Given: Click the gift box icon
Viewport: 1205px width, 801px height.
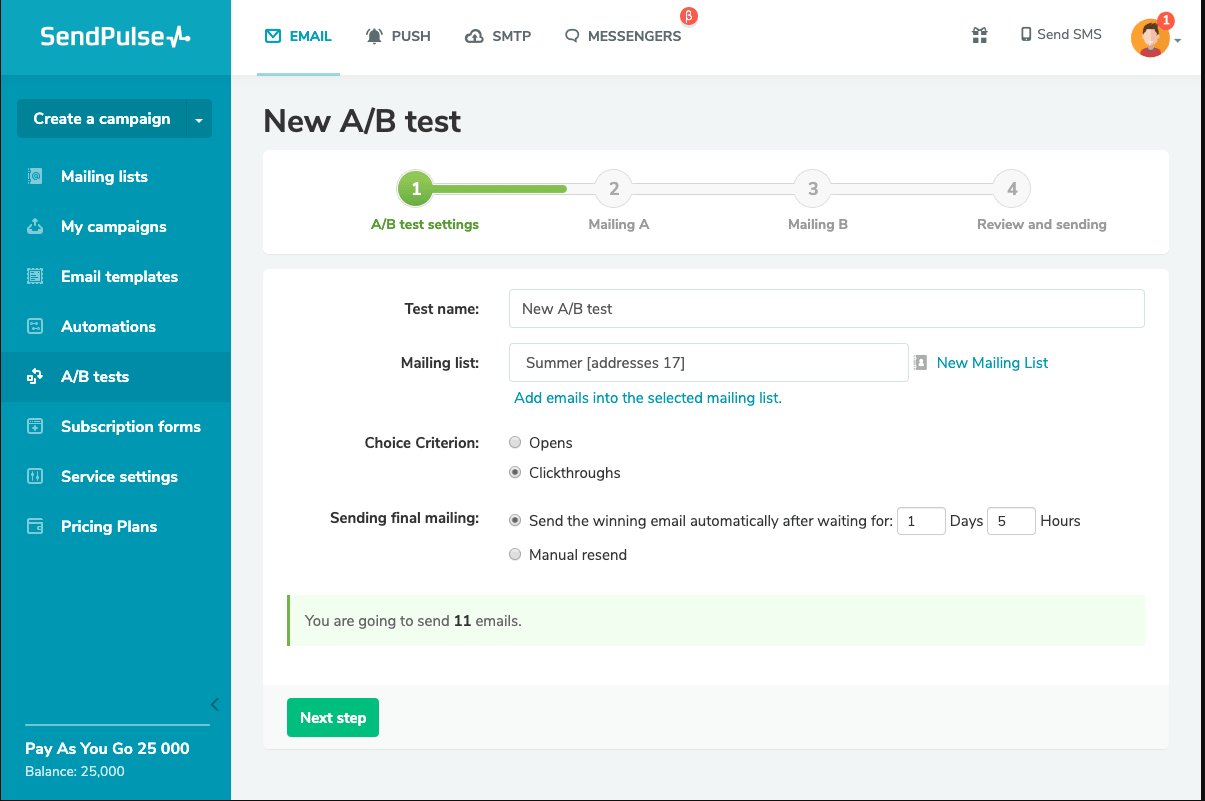Looking at the screenshot, I should pyautogui.click(x=980, y=35).
